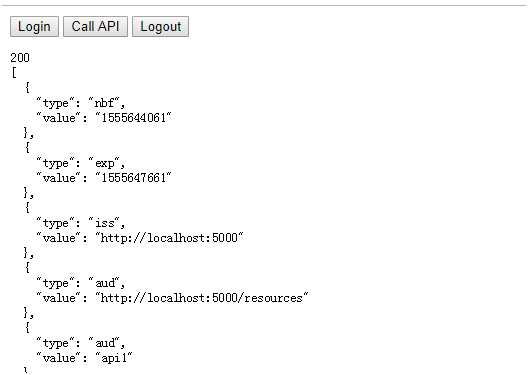Click the "api1" value text
The image size is (528, 375).
click(114, 358)
